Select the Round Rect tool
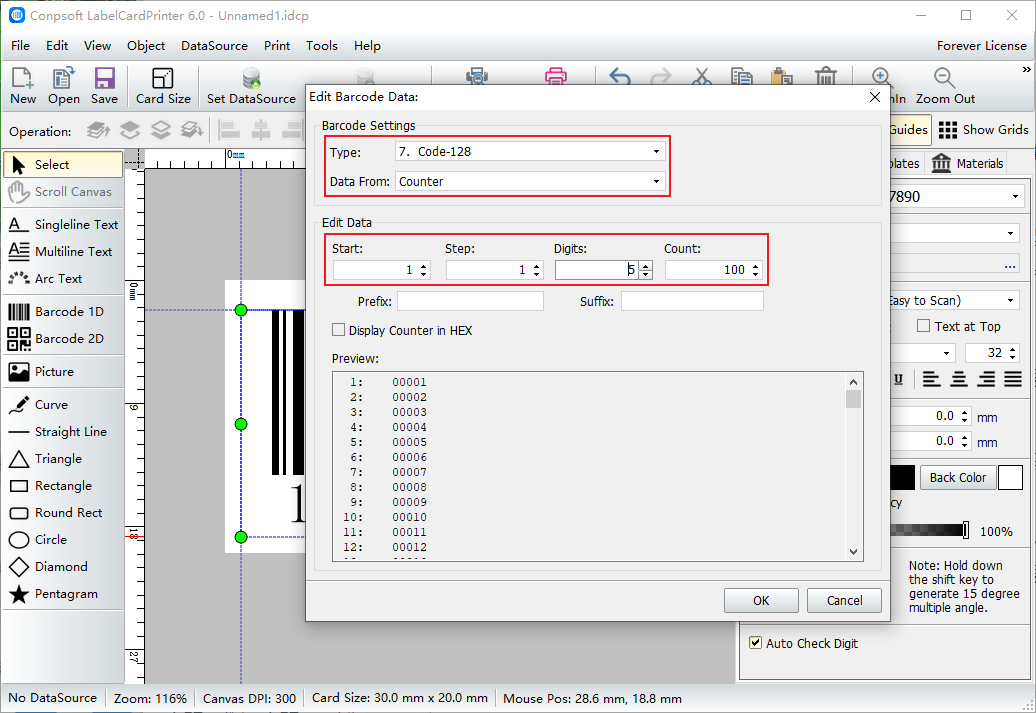 (63, 513)
